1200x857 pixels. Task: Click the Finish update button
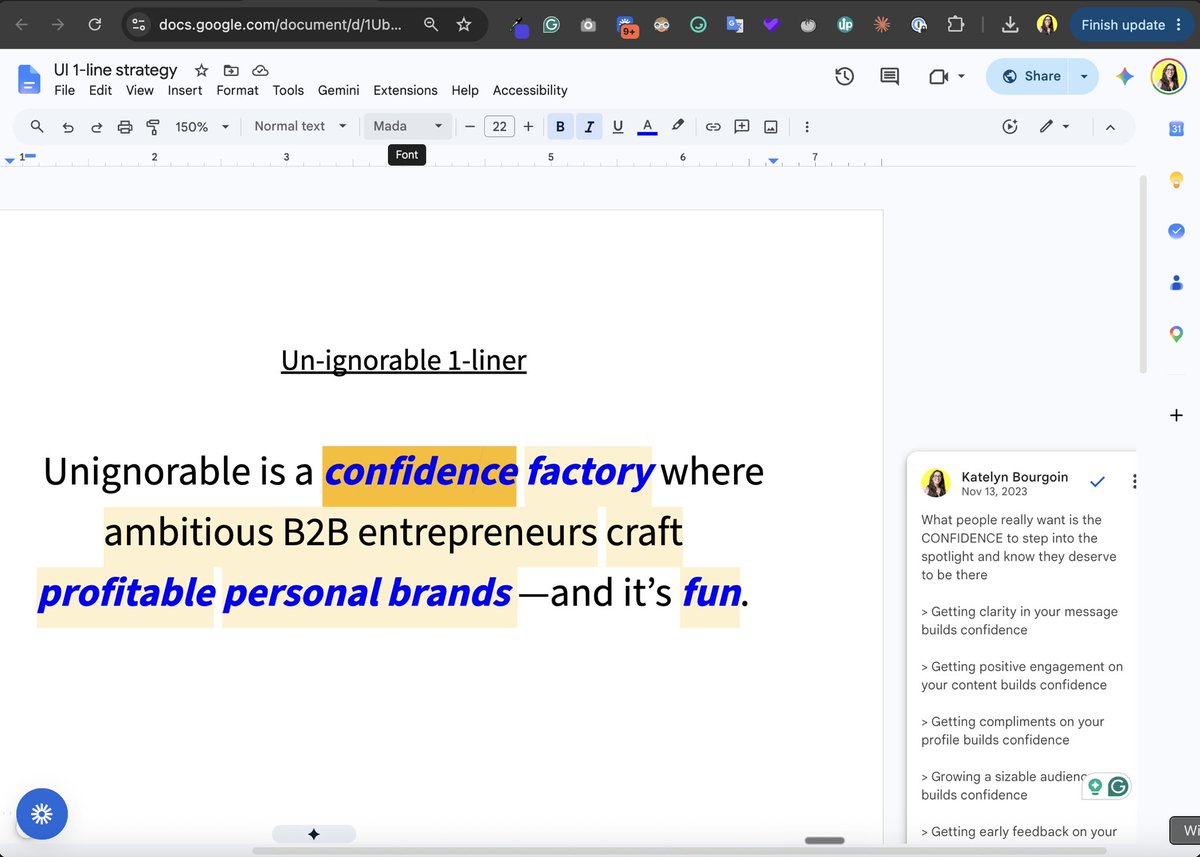(1131, 24)
